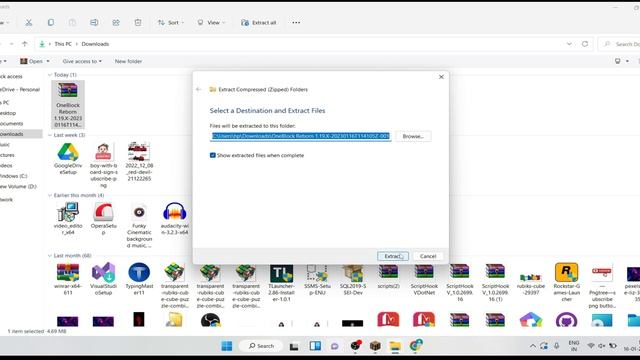This screenshot has width=640, height=360.
Task: Select the SSMS-Setup-ENU file
Action: click(x=317, y=280)
